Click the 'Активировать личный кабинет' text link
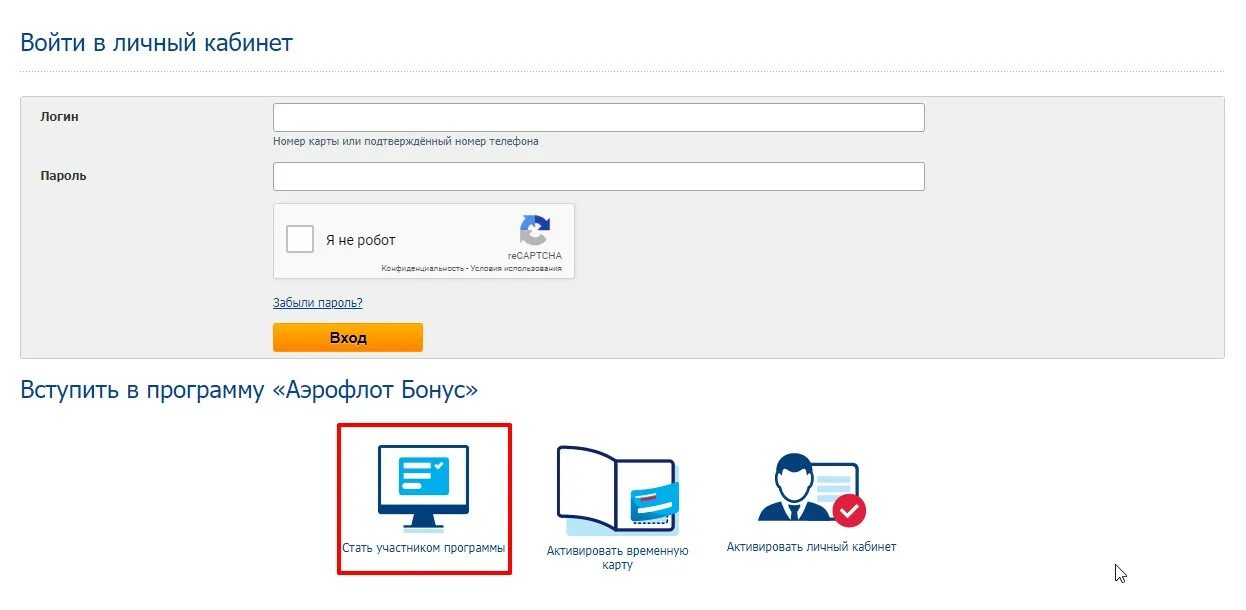 tap(811, 547)
